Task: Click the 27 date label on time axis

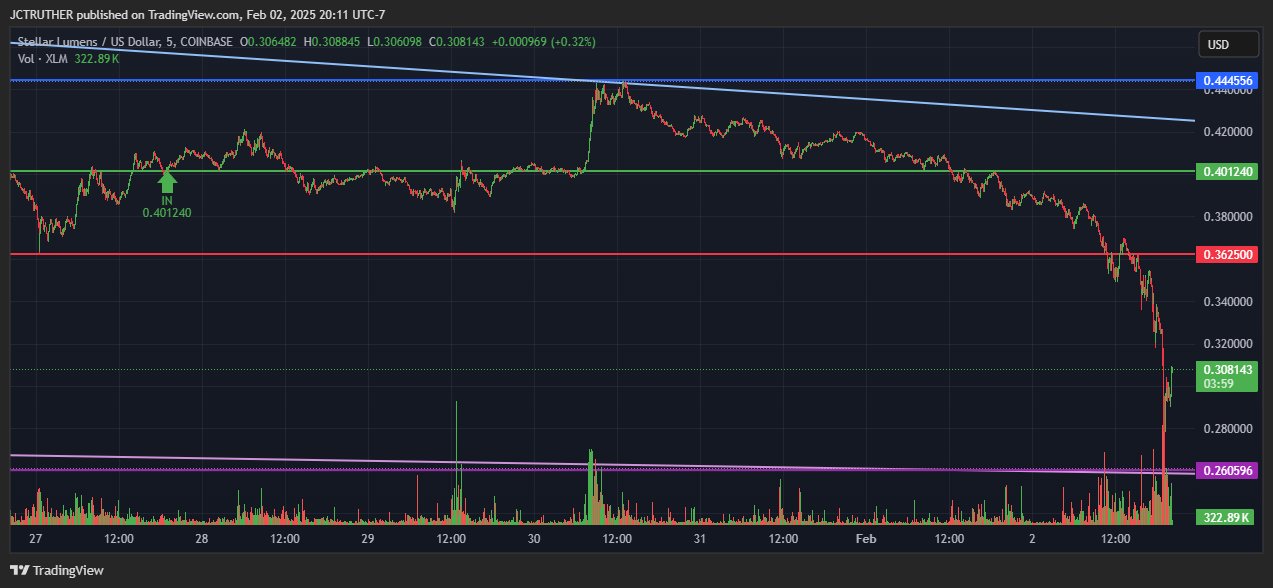Action: point(36,539)
